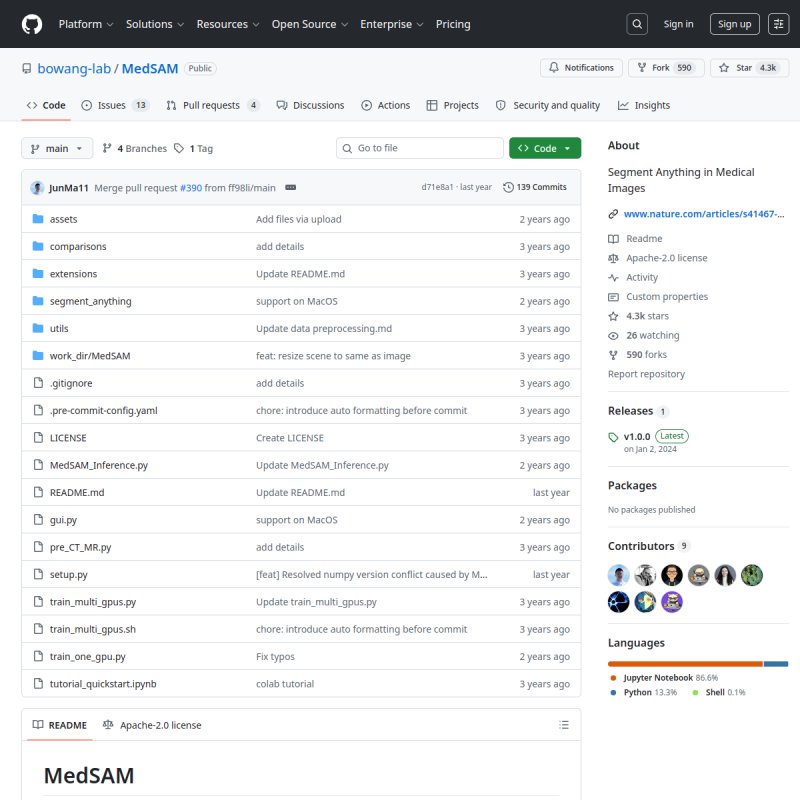Click the utils folder icon

pos(38,328)
